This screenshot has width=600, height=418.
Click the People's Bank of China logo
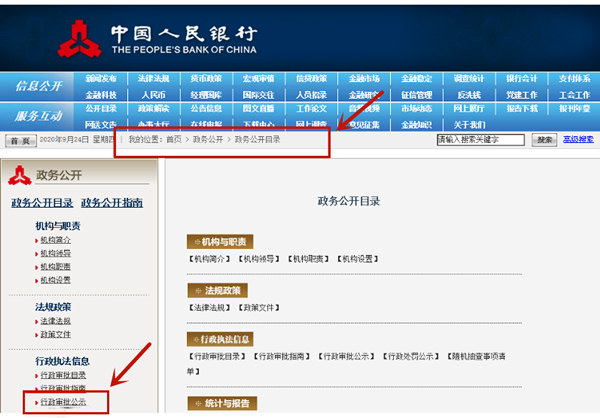coord(80,39)
